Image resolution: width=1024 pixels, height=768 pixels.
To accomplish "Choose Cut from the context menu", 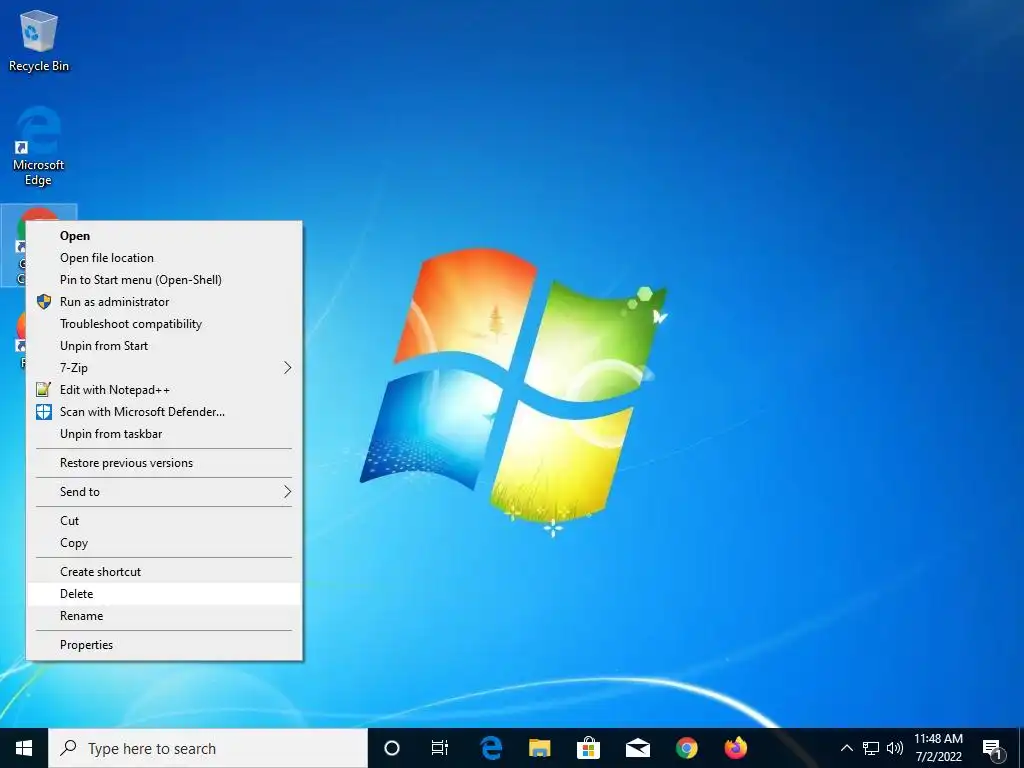I will tap(164, 520).
